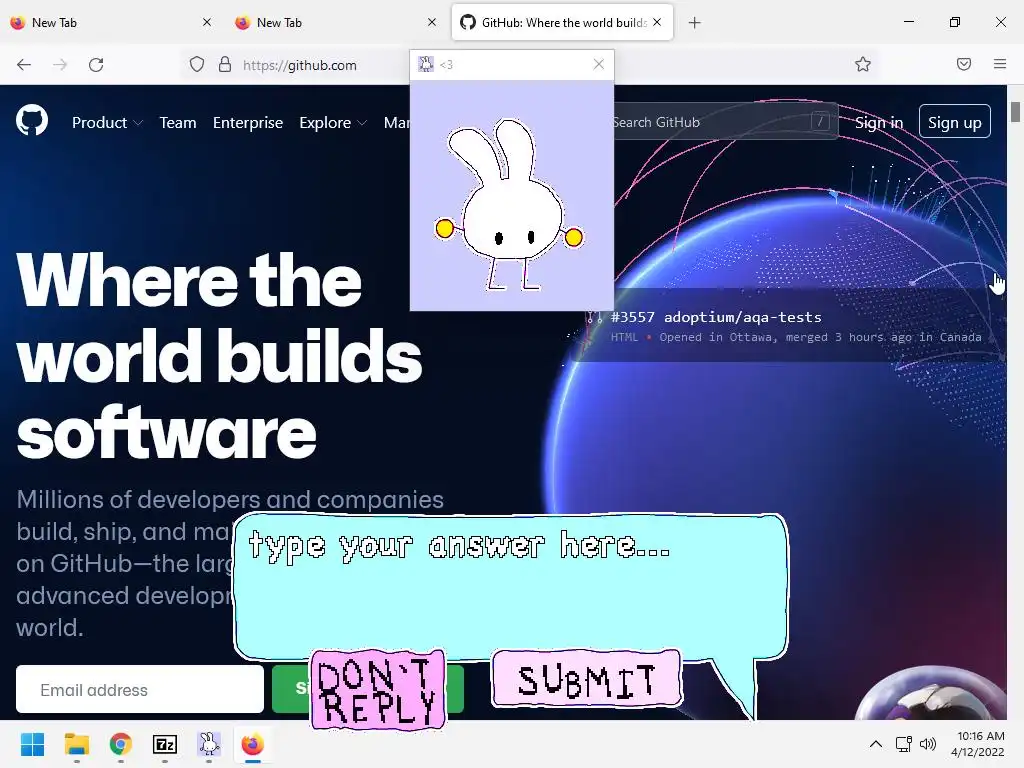
Task: Click the Sign in link
Action: pyautogui.click(x=879, y=123)
